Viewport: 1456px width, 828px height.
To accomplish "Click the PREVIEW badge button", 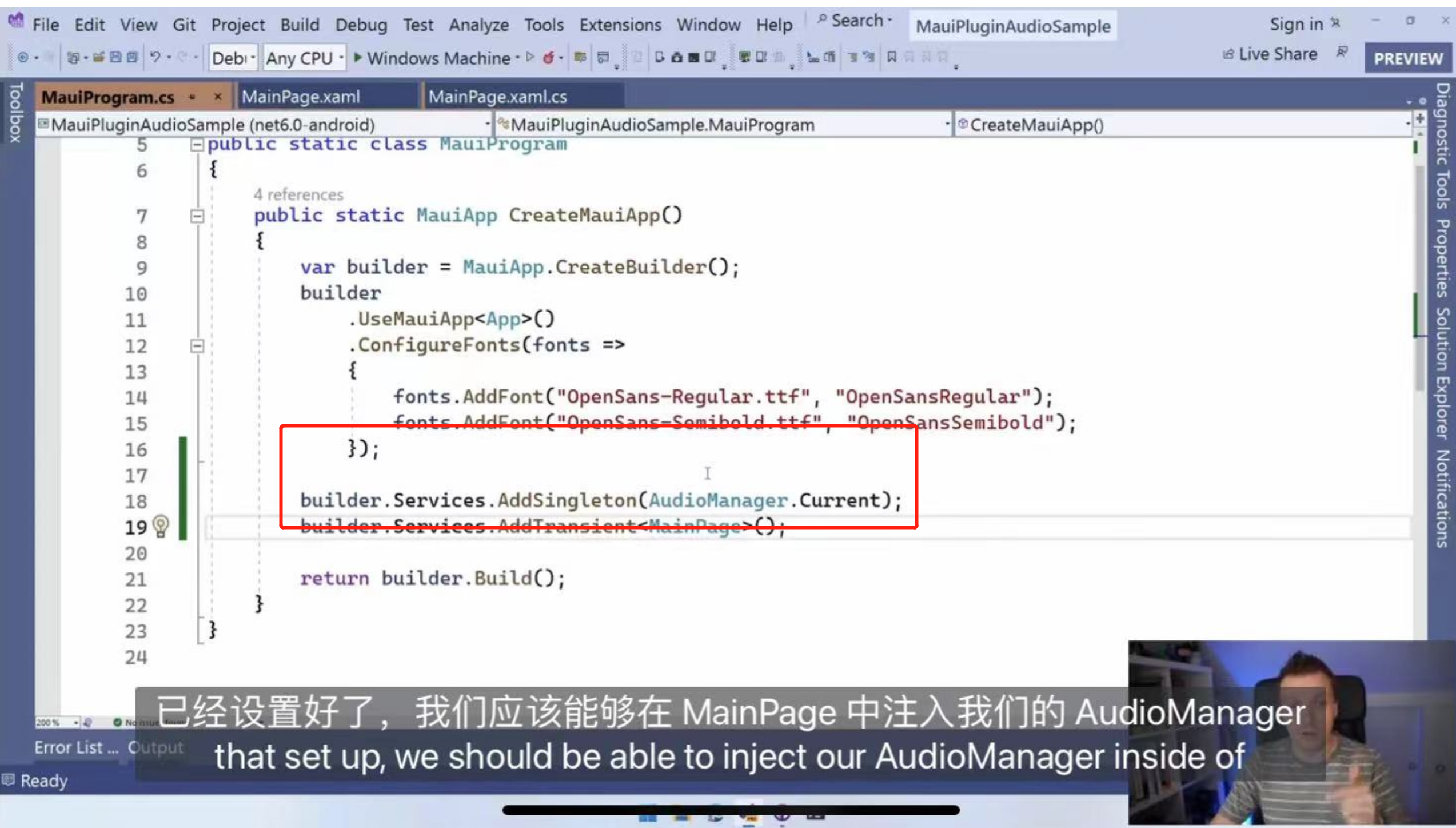I will [x=1408, y=58].
